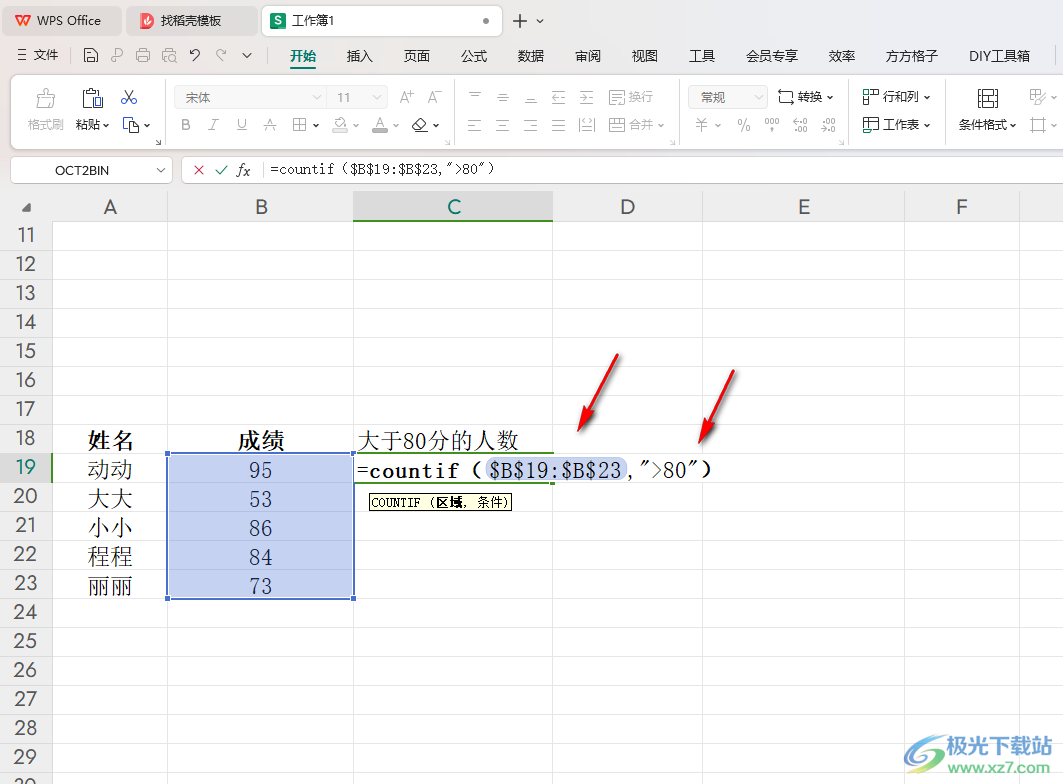Screen dimensions: 1063x784
Task: Click the Distributed alignment icon
Action: pos(586,125)
